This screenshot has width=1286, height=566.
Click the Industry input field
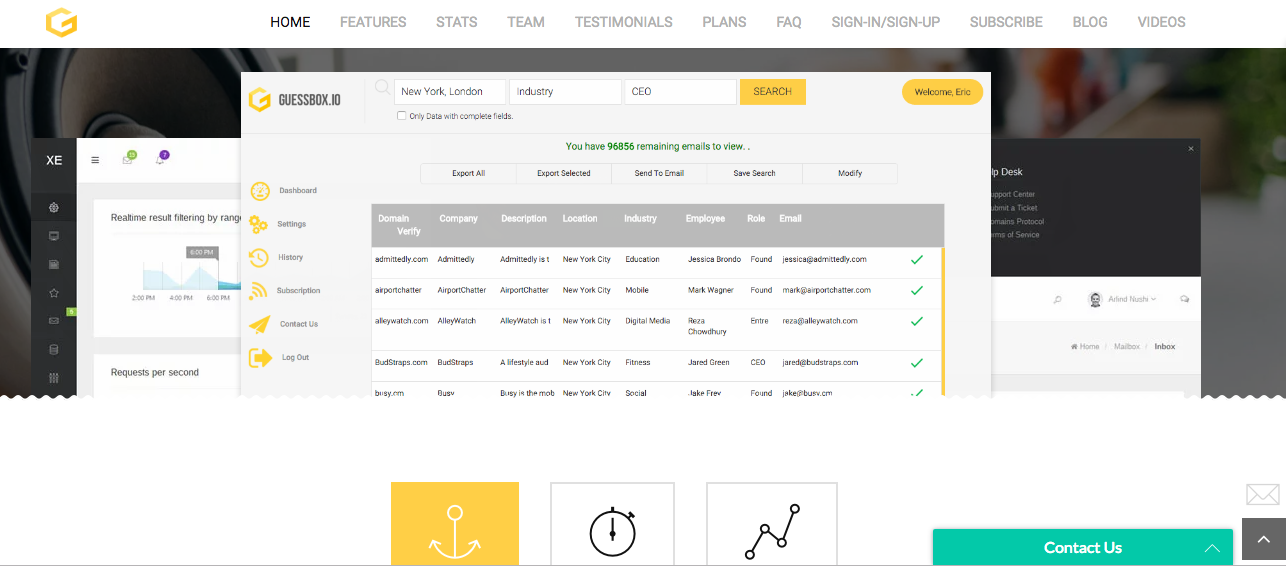(x=565, y=92)
